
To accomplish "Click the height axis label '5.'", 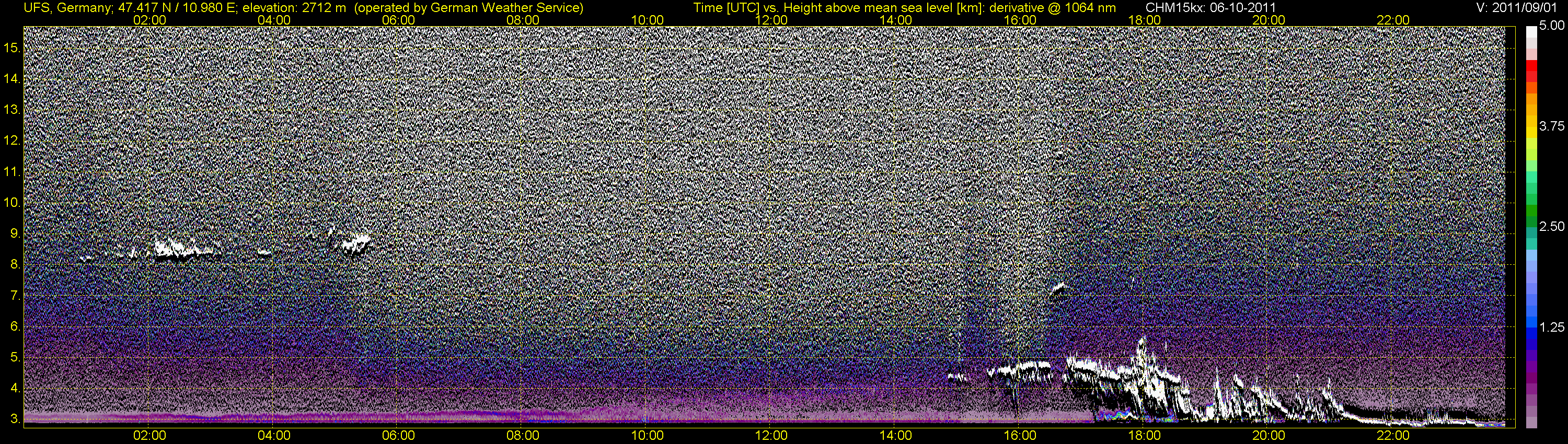I will (15, 358).
